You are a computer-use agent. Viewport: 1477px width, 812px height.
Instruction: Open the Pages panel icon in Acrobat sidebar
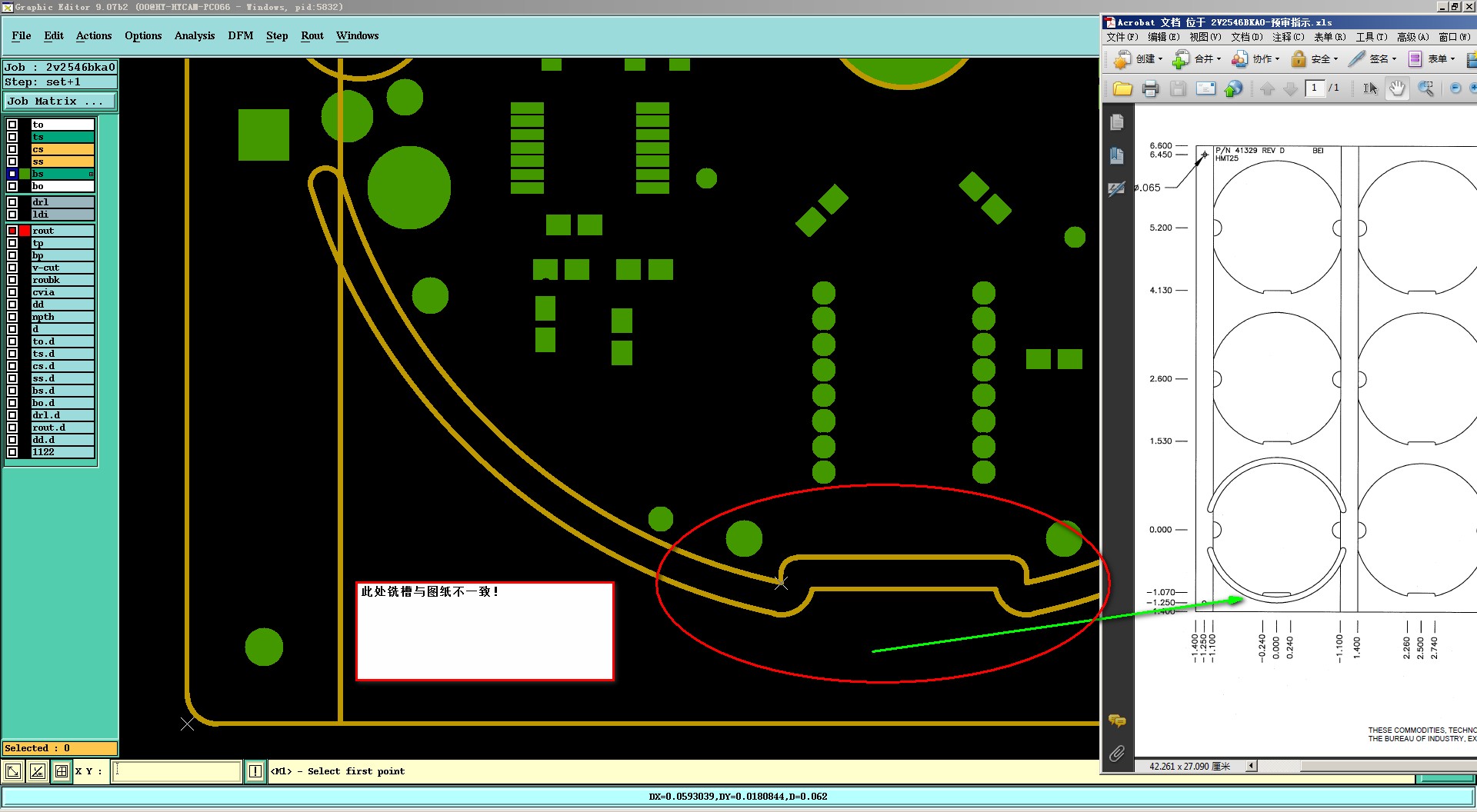pos(1117,122)
